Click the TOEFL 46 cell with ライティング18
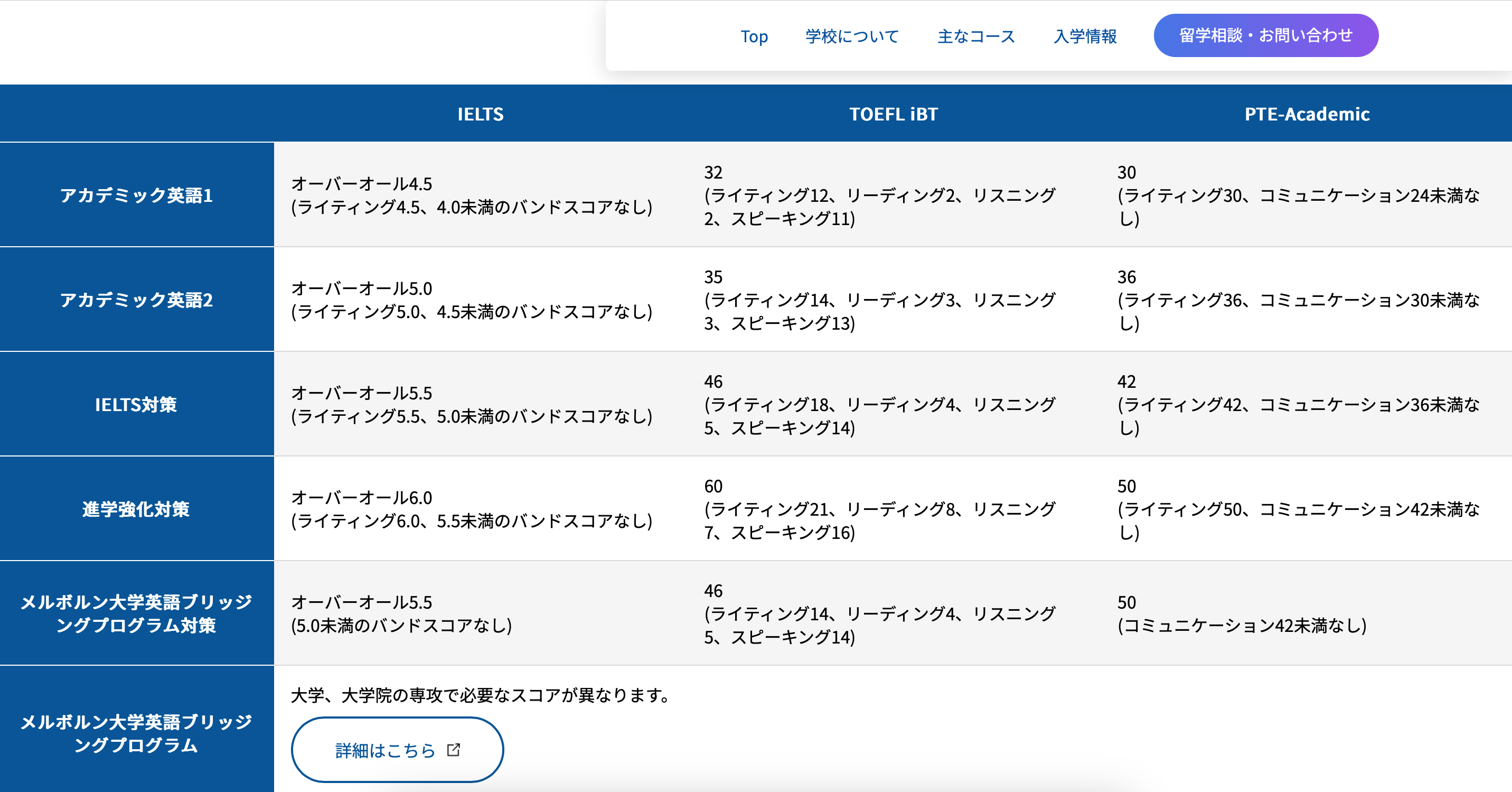The image size is (1512, 792). click(894, 404)
